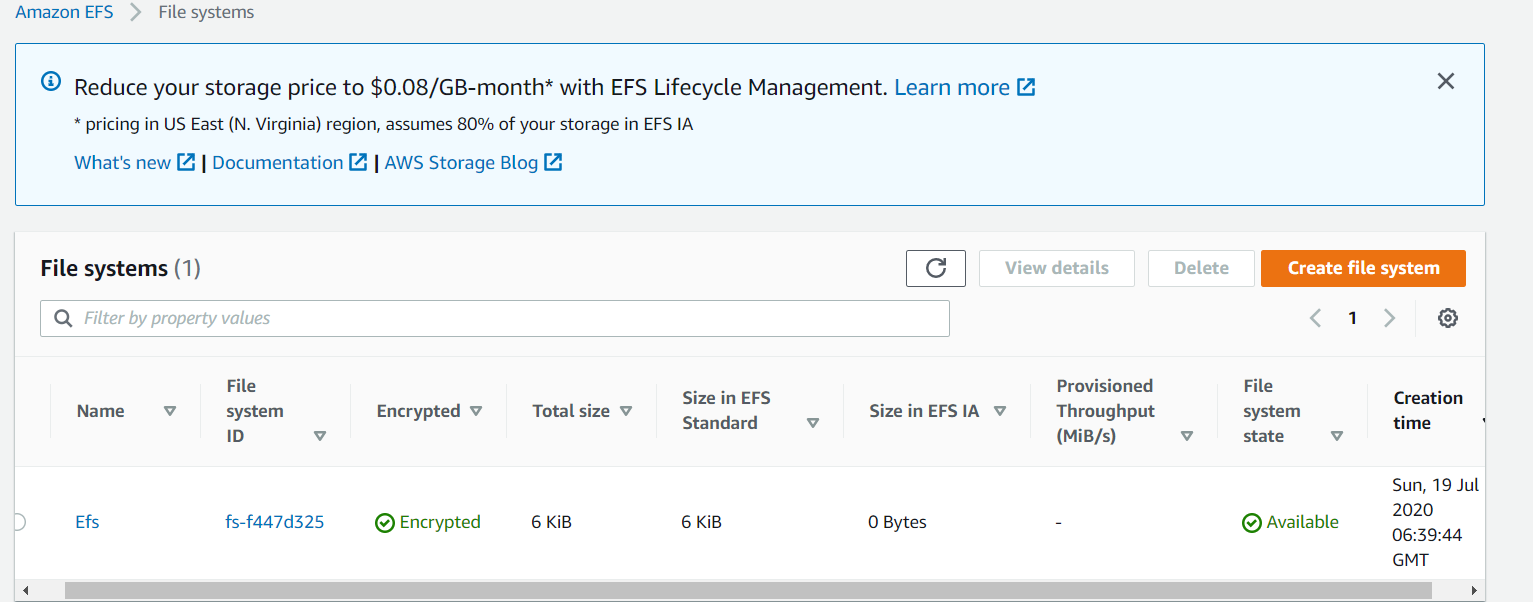
Task: Click the green Available status check icon
Action: tap(1252, 523)
